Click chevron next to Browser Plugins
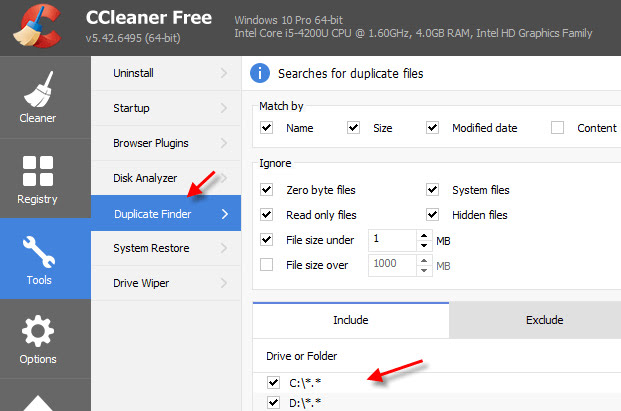621x411 pixels. coord(224,143)
